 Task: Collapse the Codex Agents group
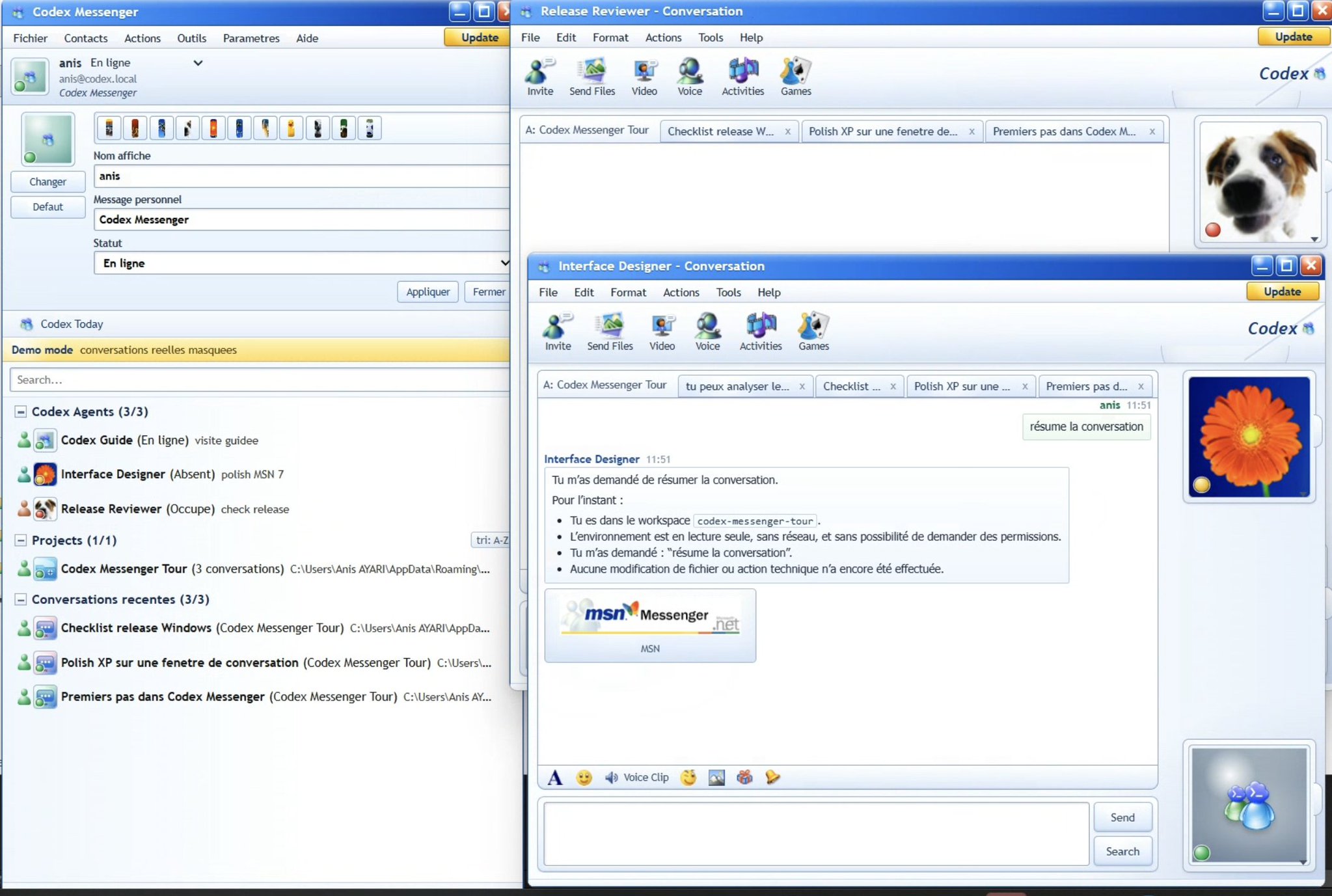click(x=21, y=412)
